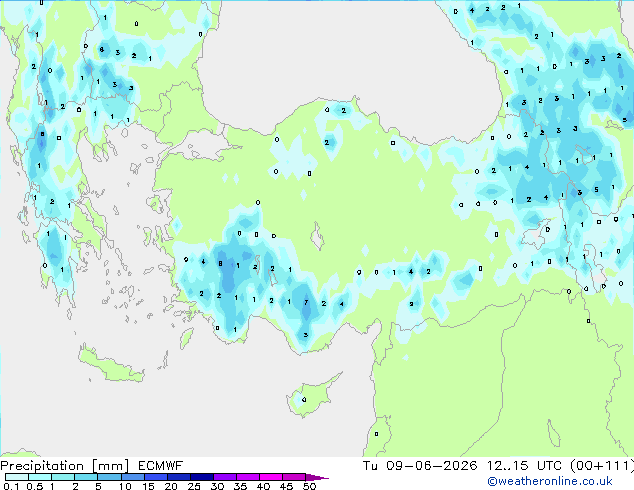Select the 5–10 mm legend color swatch
The width and height of the screenshot is (634, 490).
(109, 477)
